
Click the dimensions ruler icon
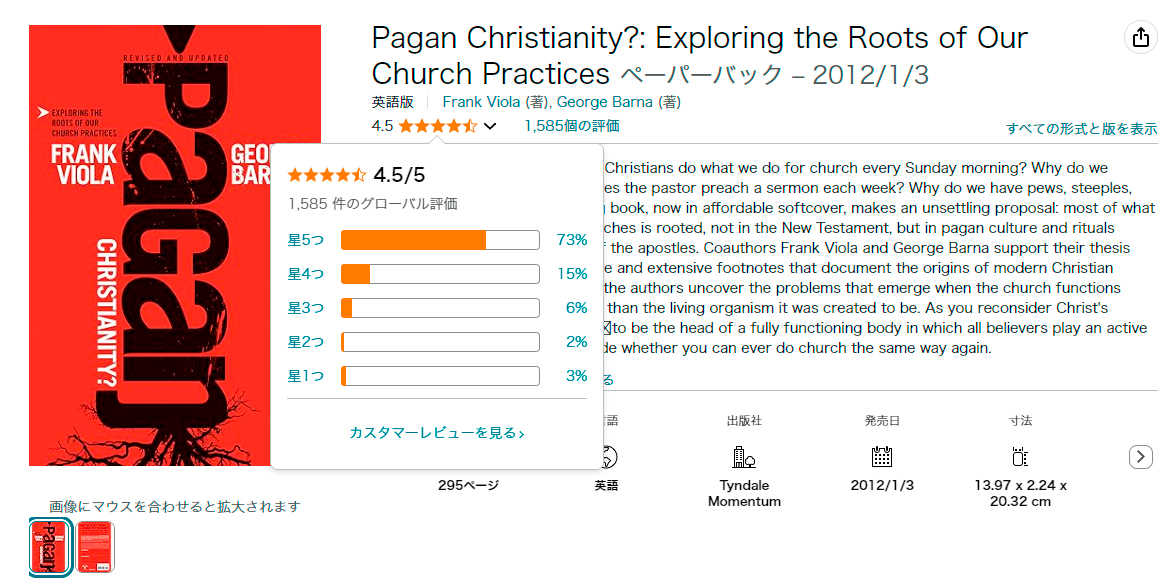1020,457
